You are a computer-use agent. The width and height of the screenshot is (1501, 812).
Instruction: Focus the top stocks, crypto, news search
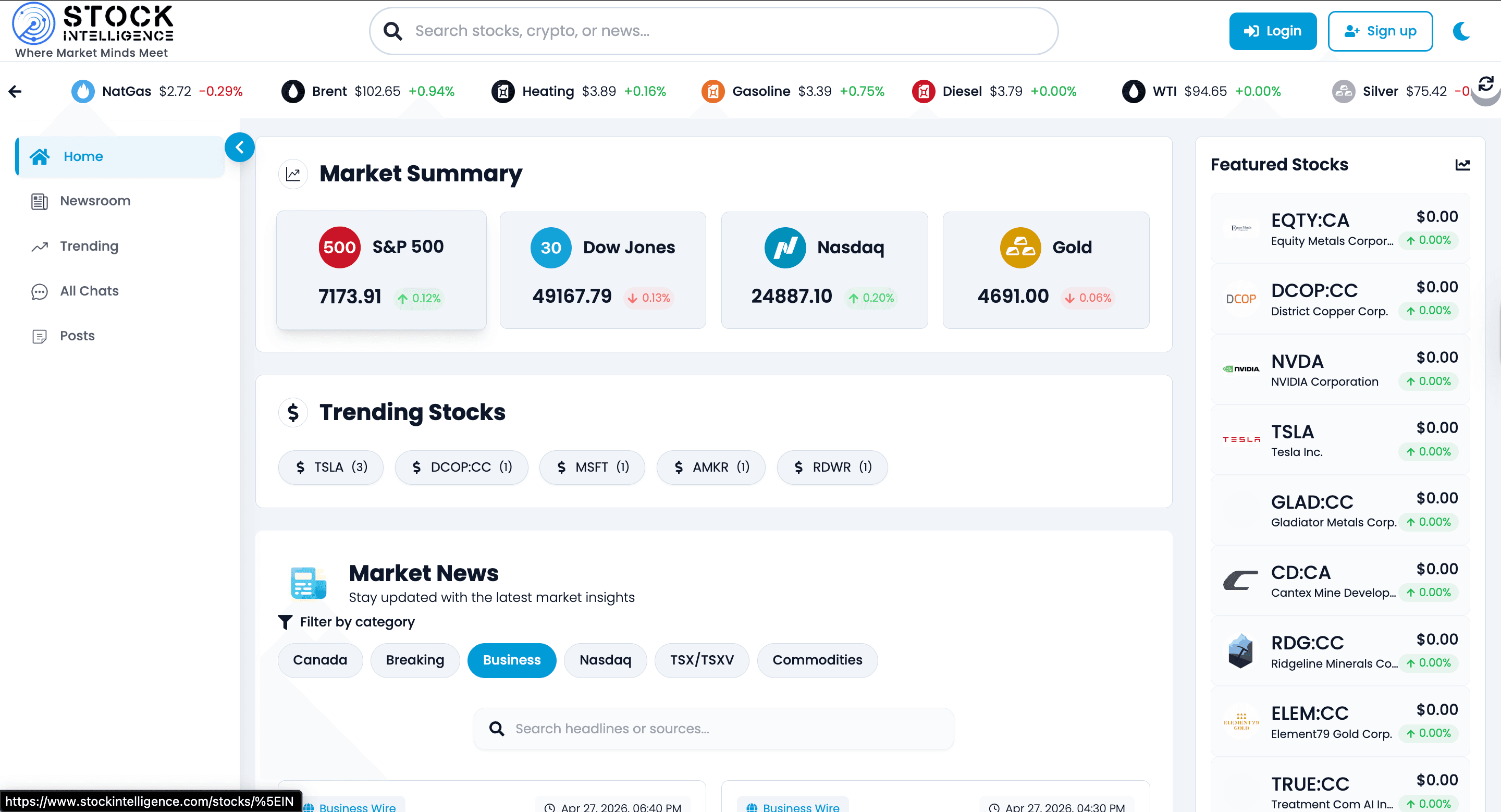tap(714, 31)
